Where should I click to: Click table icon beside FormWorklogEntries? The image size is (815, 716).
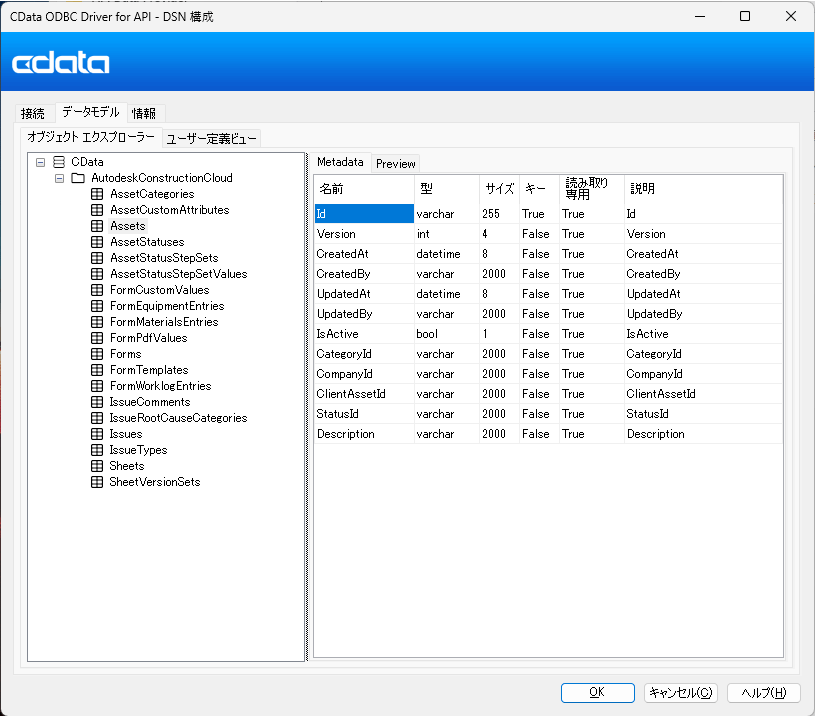97,386
